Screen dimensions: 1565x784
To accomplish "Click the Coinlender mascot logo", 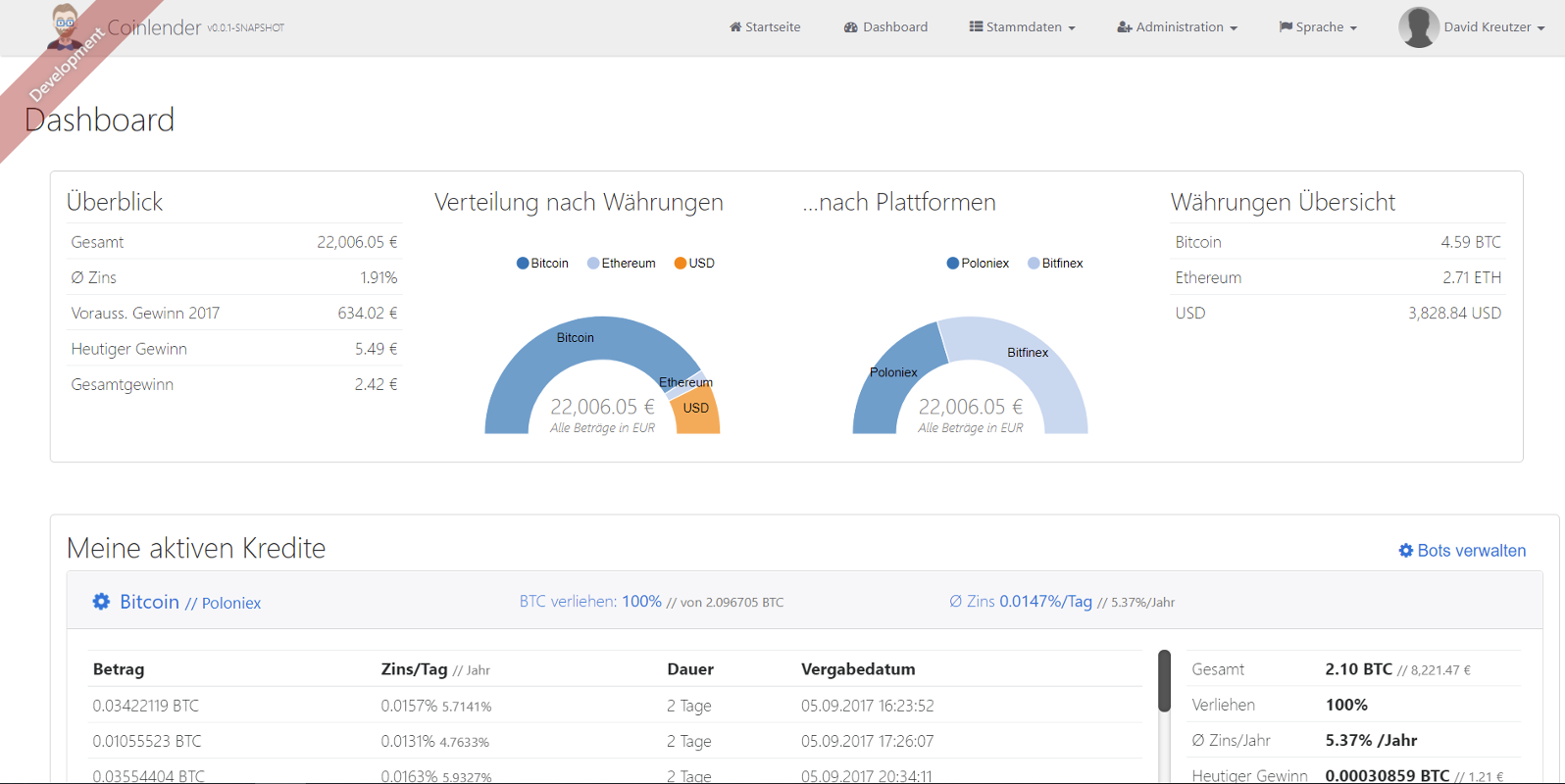I will point(66,26).
